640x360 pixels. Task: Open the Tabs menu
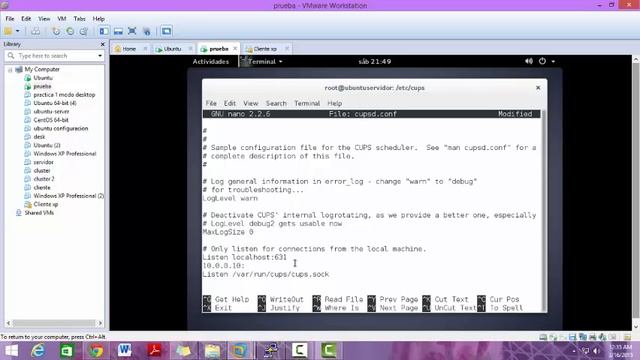(79, 19)
